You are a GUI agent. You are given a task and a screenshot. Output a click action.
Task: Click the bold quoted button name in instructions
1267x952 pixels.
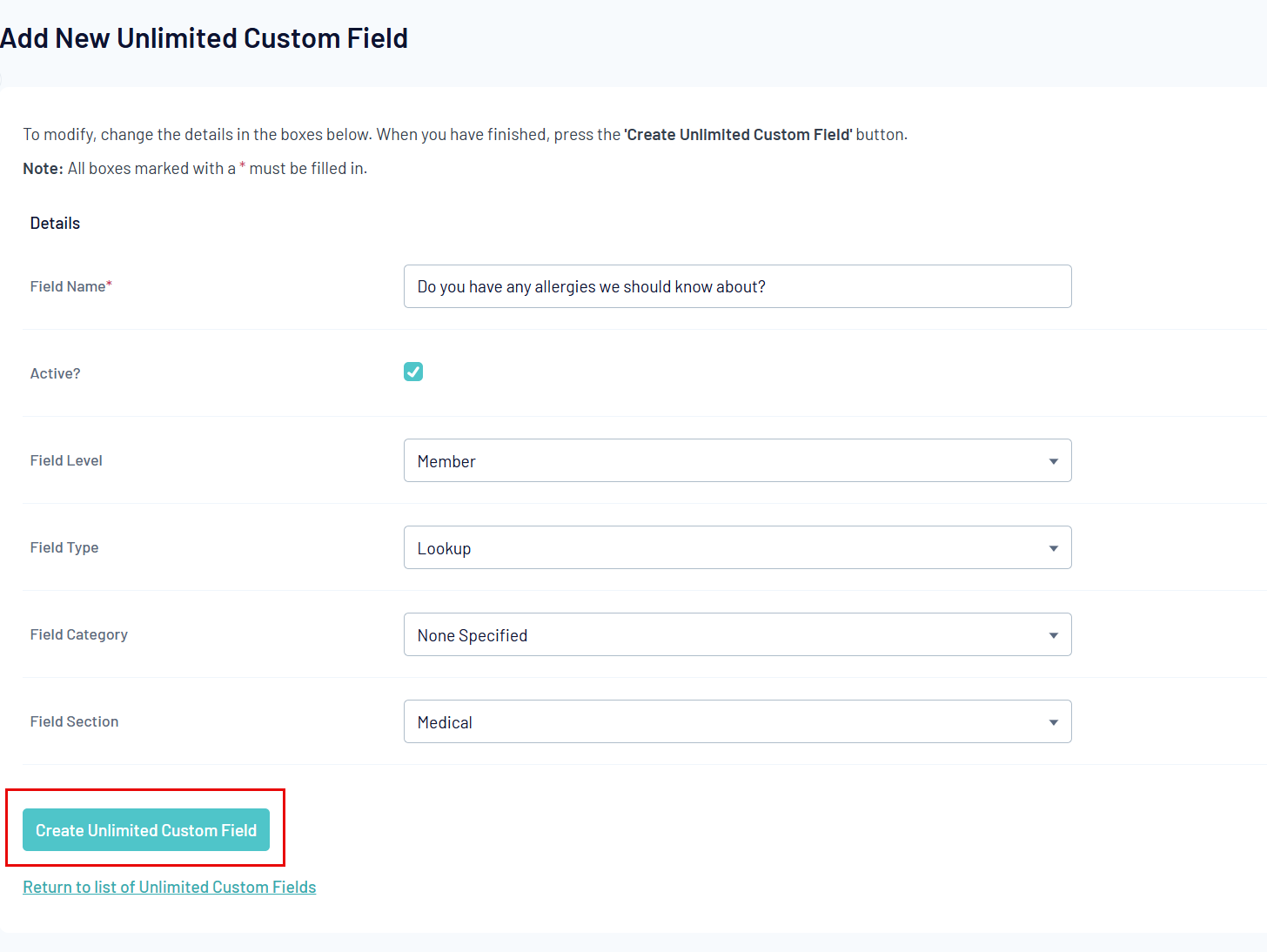click(x=738, y=134)
